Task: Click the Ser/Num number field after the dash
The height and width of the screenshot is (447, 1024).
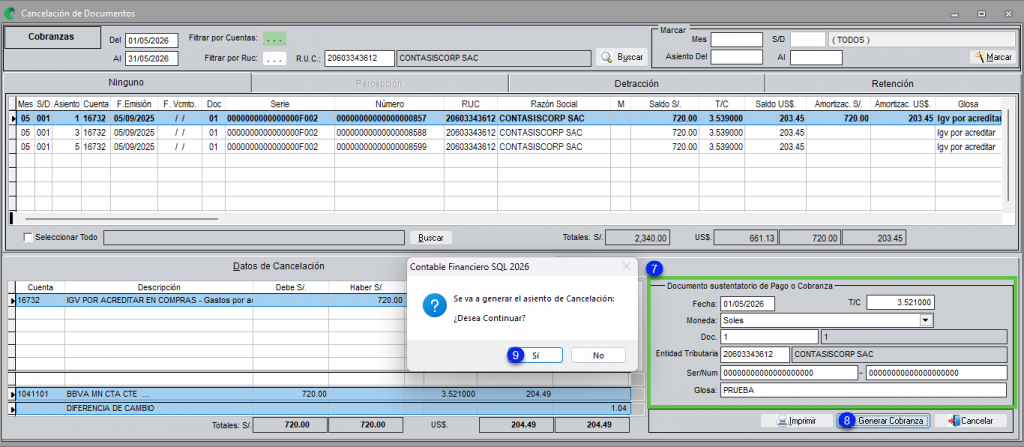Action: [936, 372]
